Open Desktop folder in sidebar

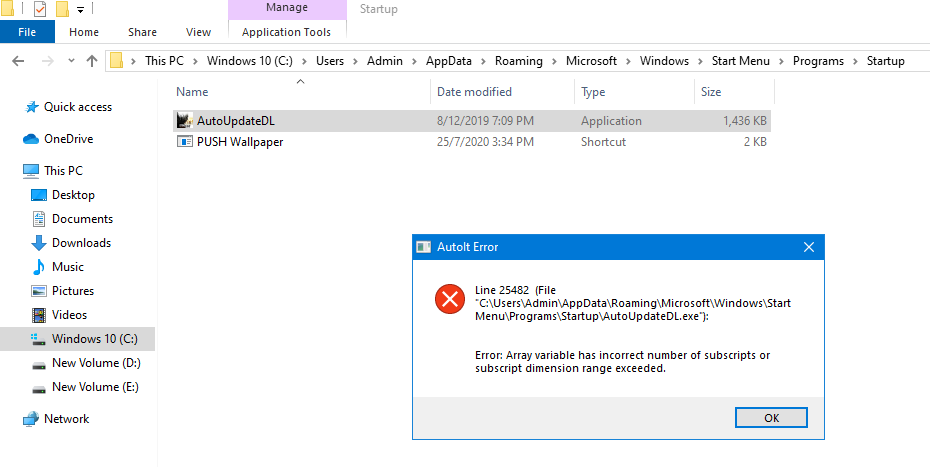point(74,195)
